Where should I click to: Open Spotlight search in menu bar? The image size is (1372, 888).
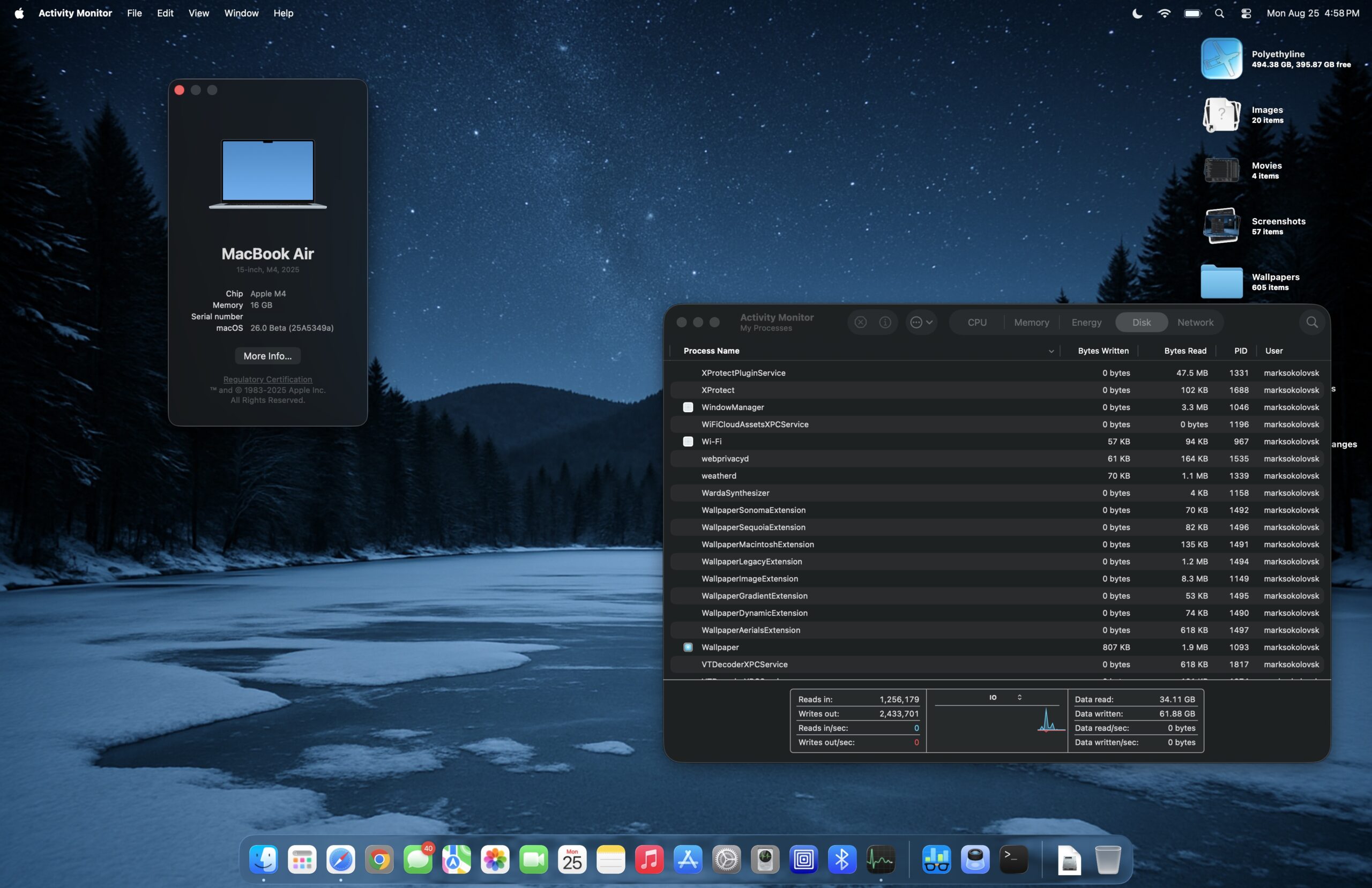pos(1219,13)
